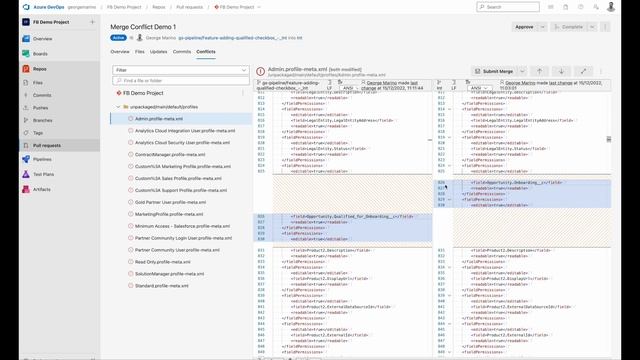Open the Complete button dropdown arrow
This screenshot has height=360, width=640.
(x=592, y=27)
